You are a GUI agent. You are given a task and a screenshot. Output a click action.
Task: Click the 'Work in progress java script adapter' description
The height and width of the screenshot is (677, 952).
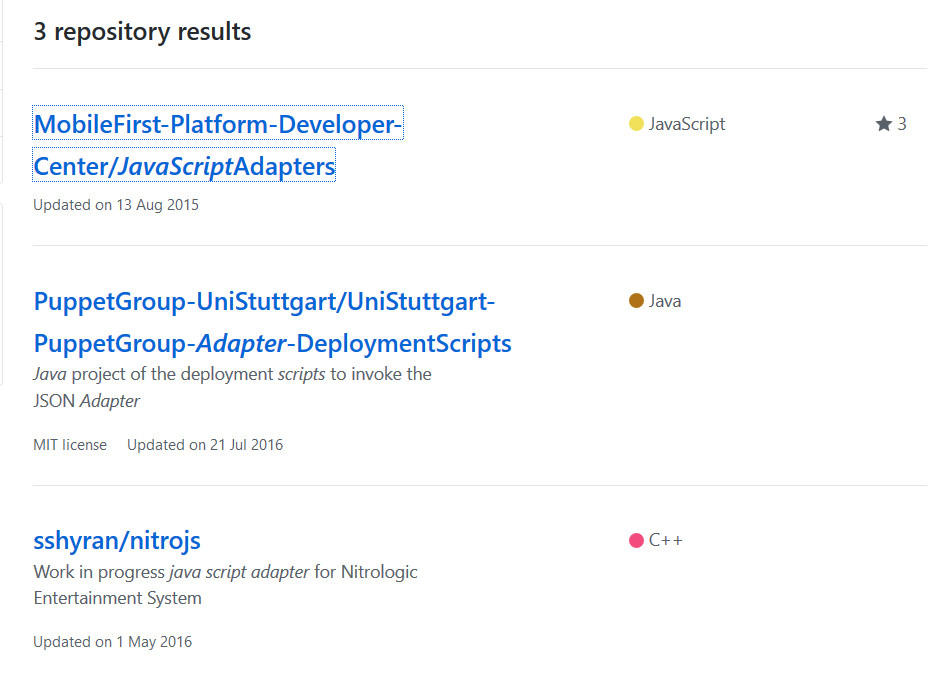tap(225, 585)
